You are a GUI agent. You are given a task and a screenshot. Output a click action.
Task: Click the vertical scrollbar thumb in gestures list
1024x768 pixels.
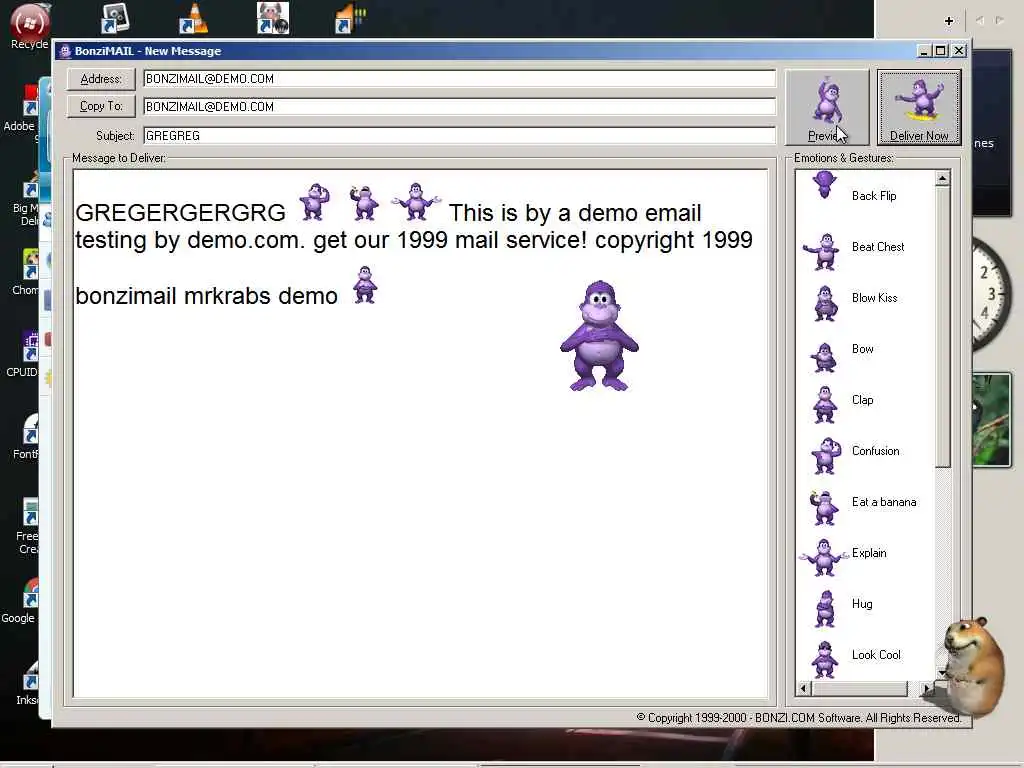pos(942,327)
